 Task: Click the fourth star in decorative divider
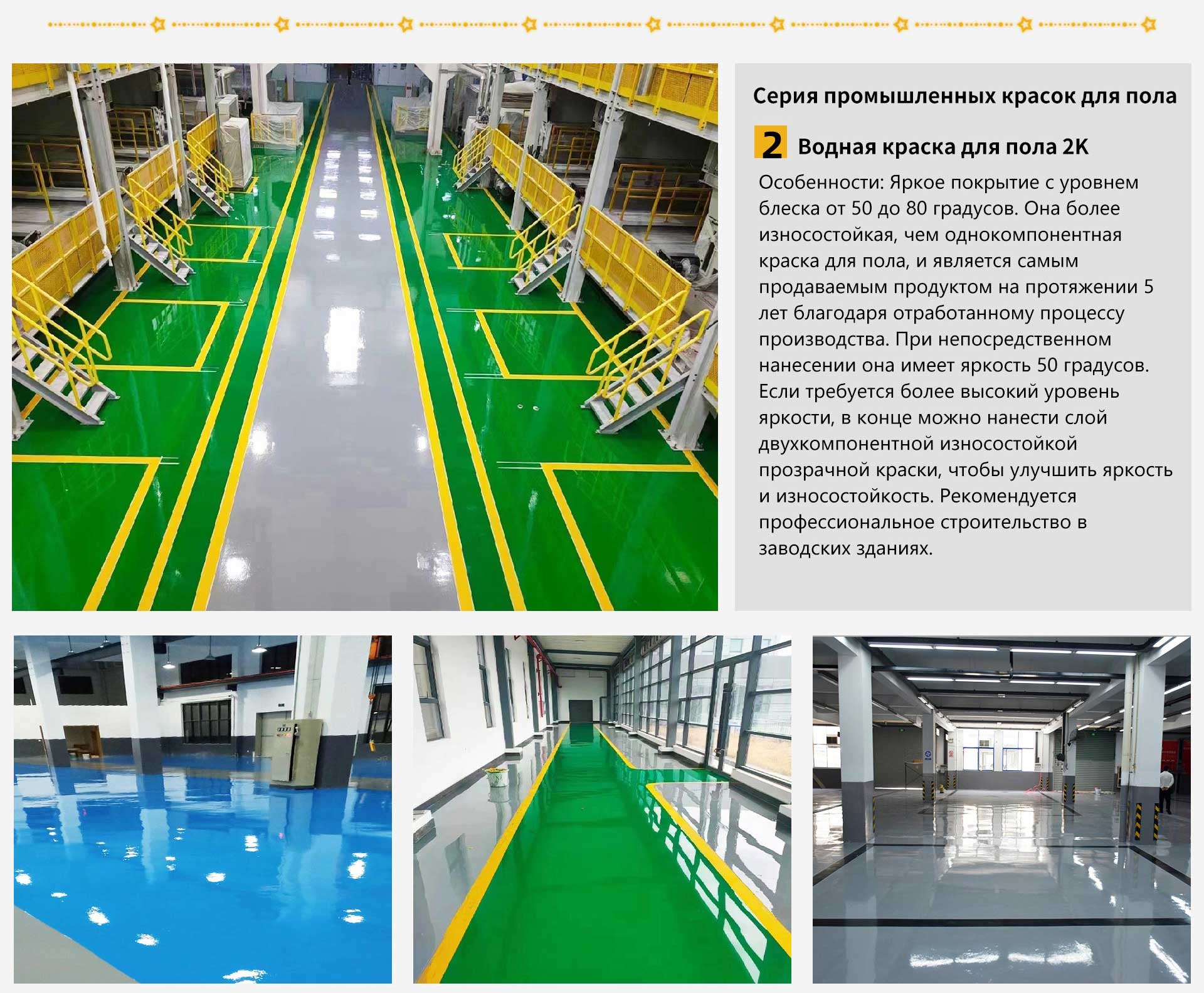coord(530,24)
